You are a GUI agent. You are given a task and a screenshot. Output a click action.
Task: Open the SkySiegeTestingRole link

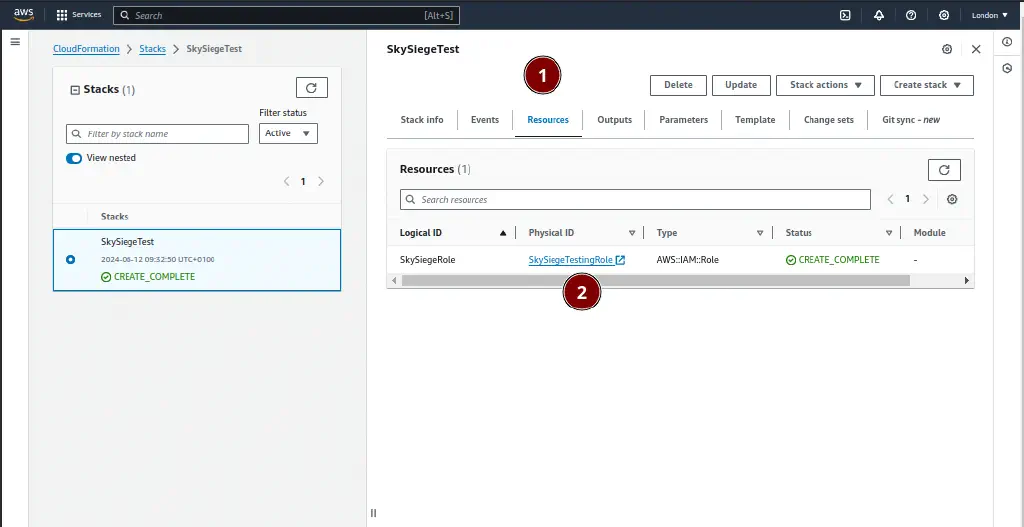[571, 260]
